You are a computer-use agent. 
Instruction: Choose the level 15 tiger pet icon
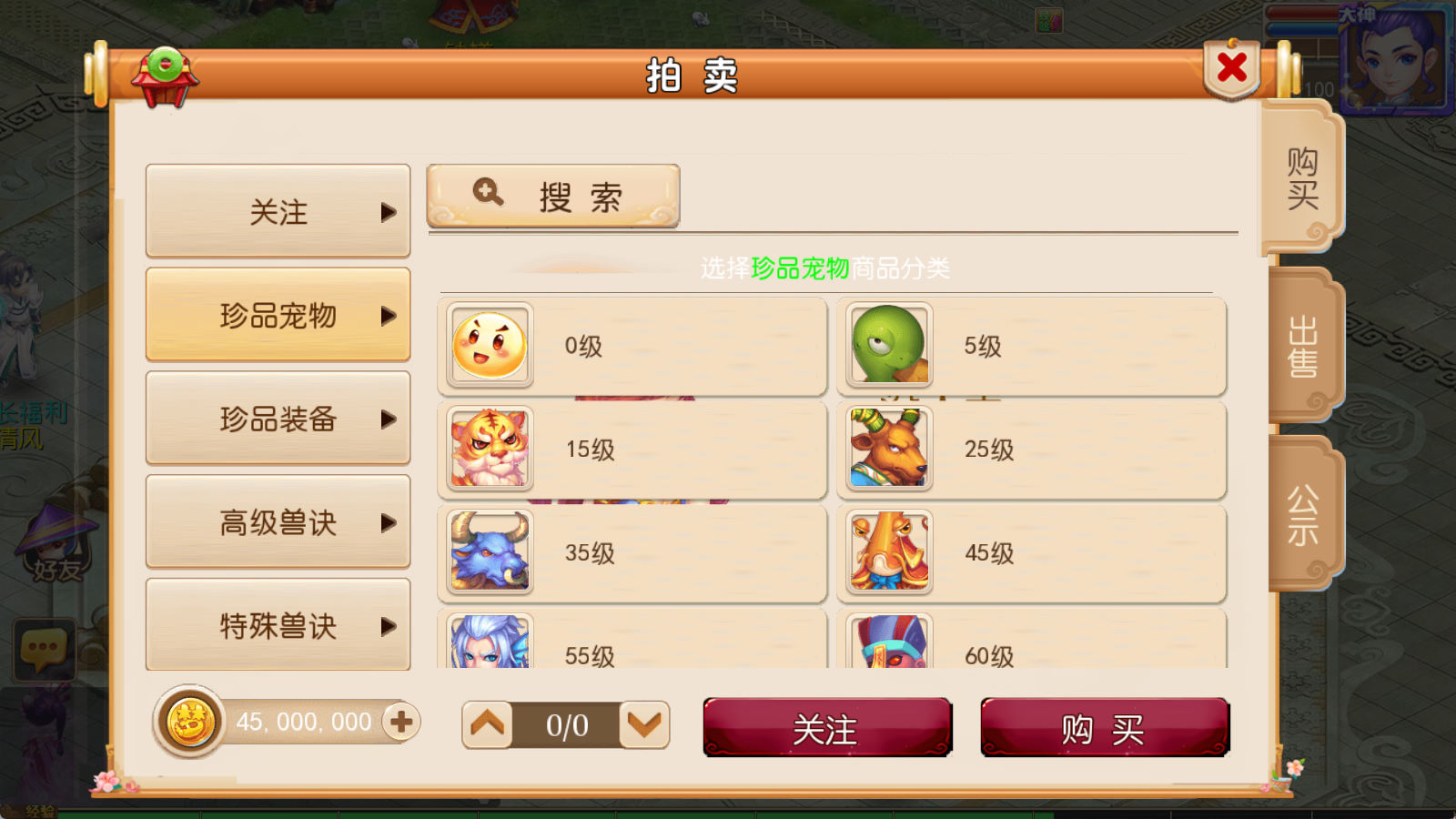pos(490,449)
